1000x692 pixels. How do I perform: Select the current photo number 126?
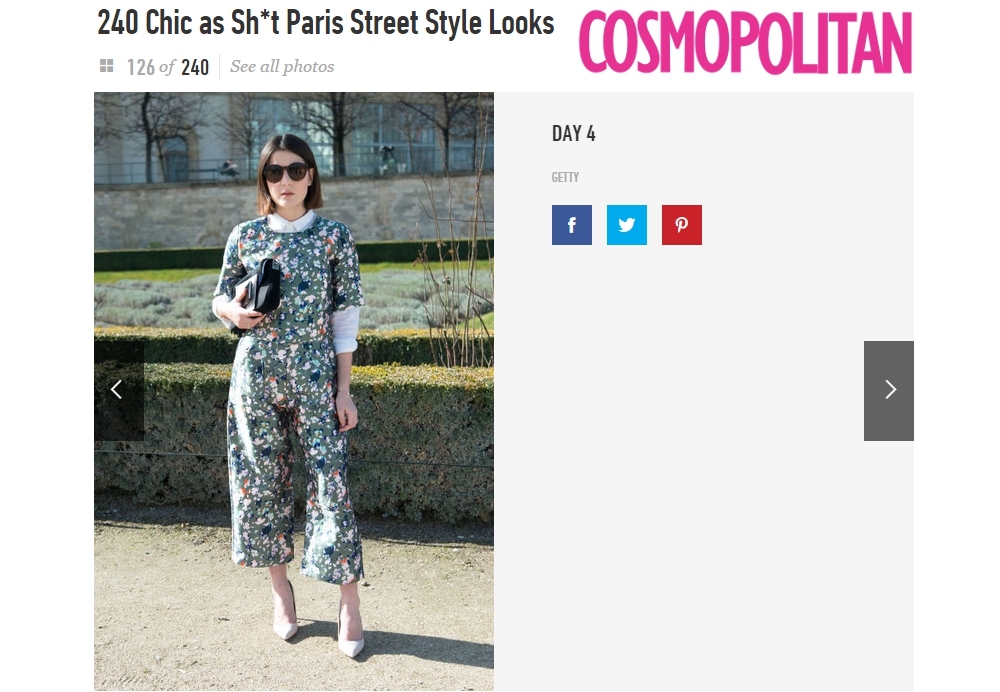(140, 67)
